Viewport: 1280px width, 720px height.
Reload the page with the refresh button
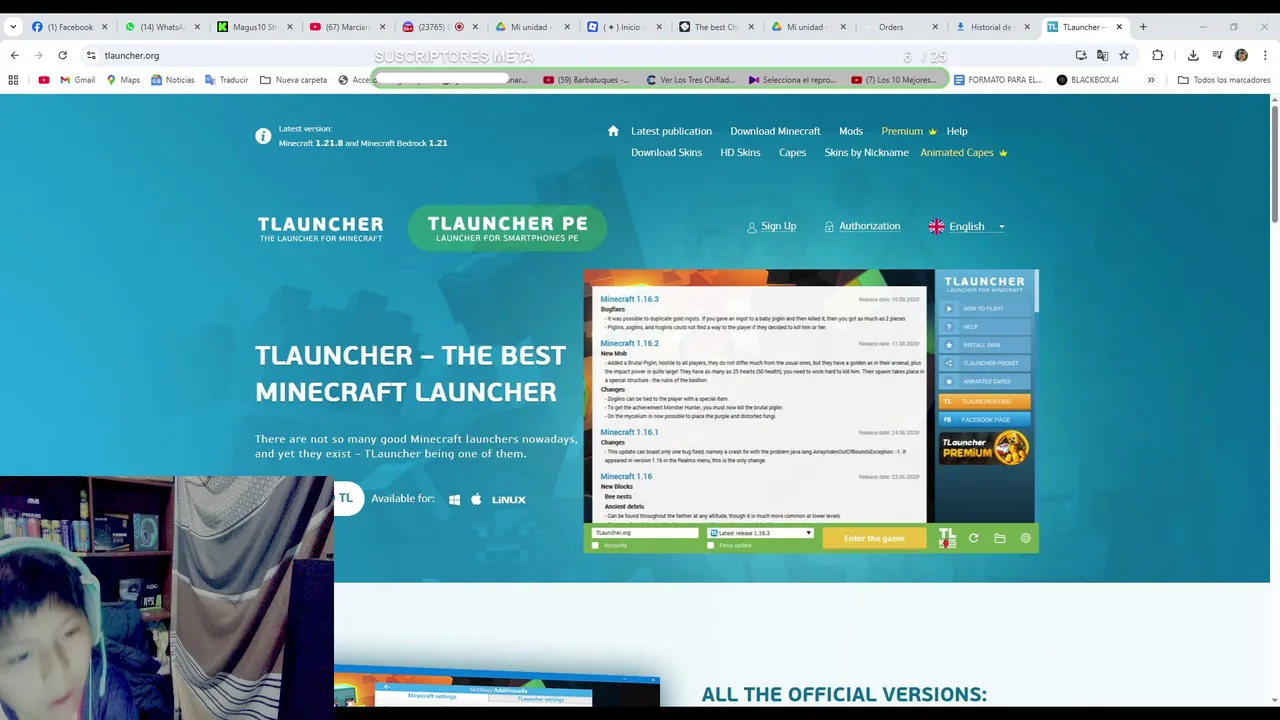pyautogui.click(x=62, y=55)
